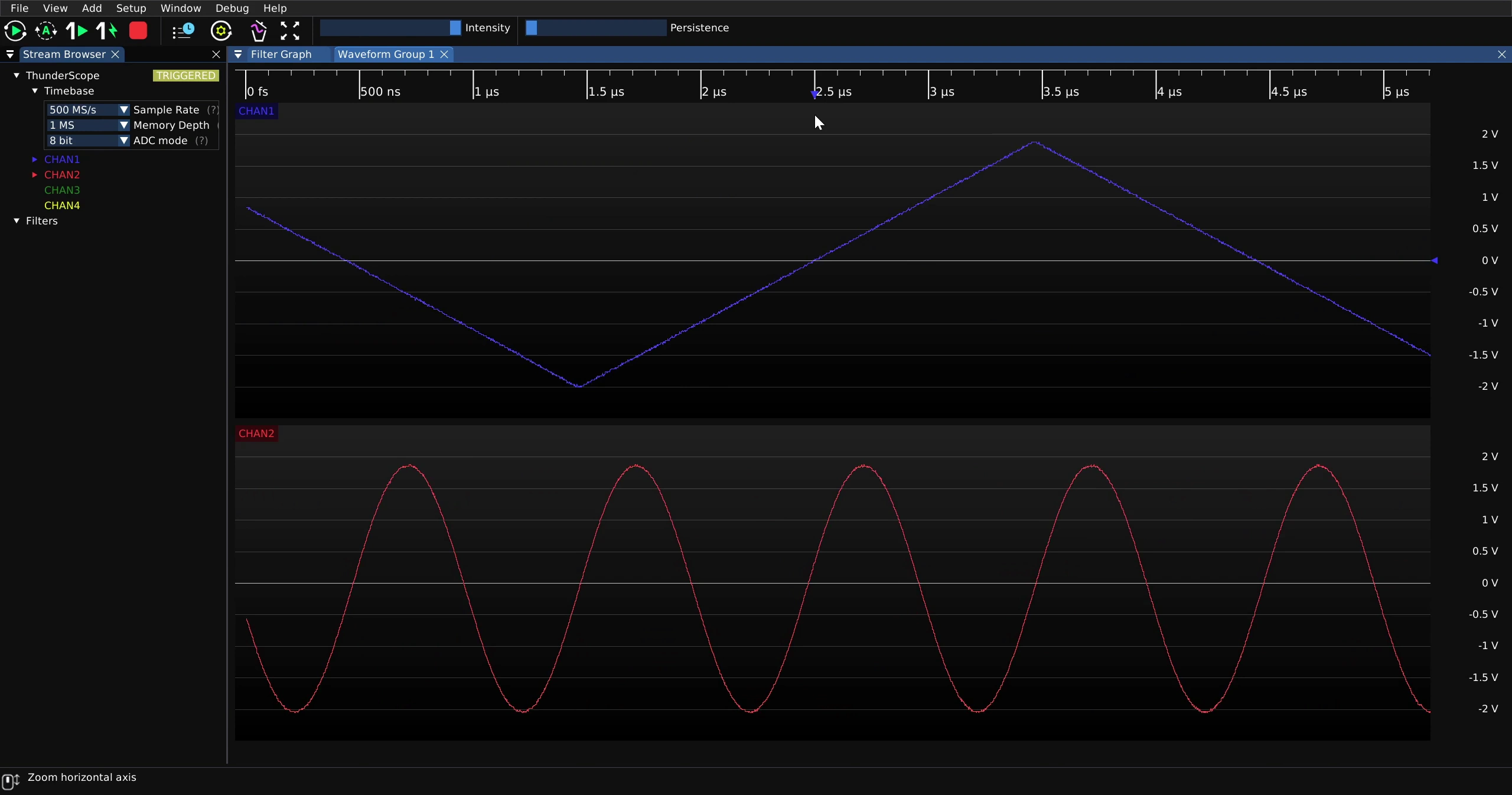The width and height of the screenshot is (1512, 795).
Task: Arm a single trigger acquisition
Action: (77, 31)
